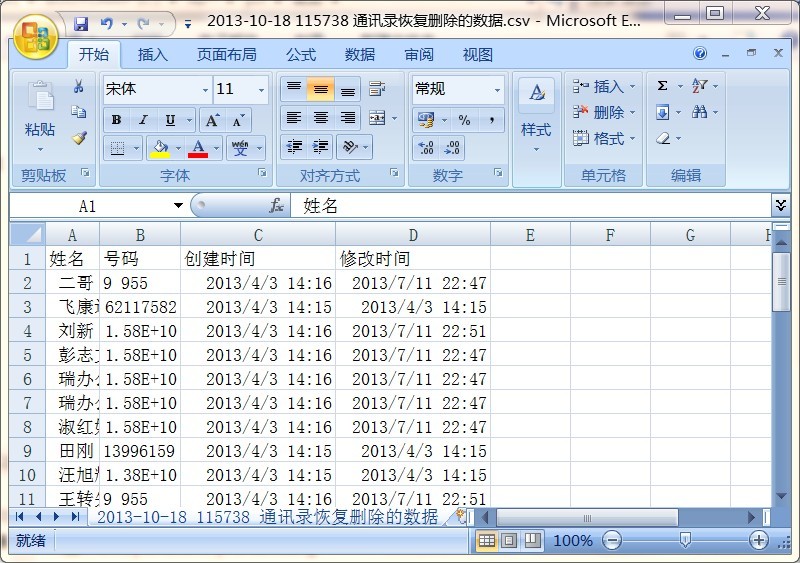Open the Name Box dropdown arrow
Image resolution: width=800 pixels, height=563 pixels.
(178, 205)
